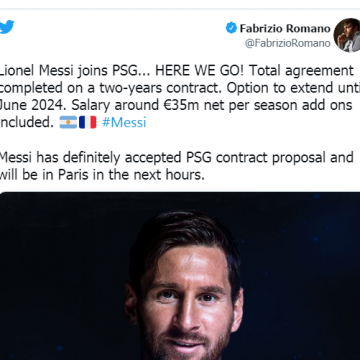Click the "June 2024" text in tweet
360x360 pixels.
(x=33, y=105)
